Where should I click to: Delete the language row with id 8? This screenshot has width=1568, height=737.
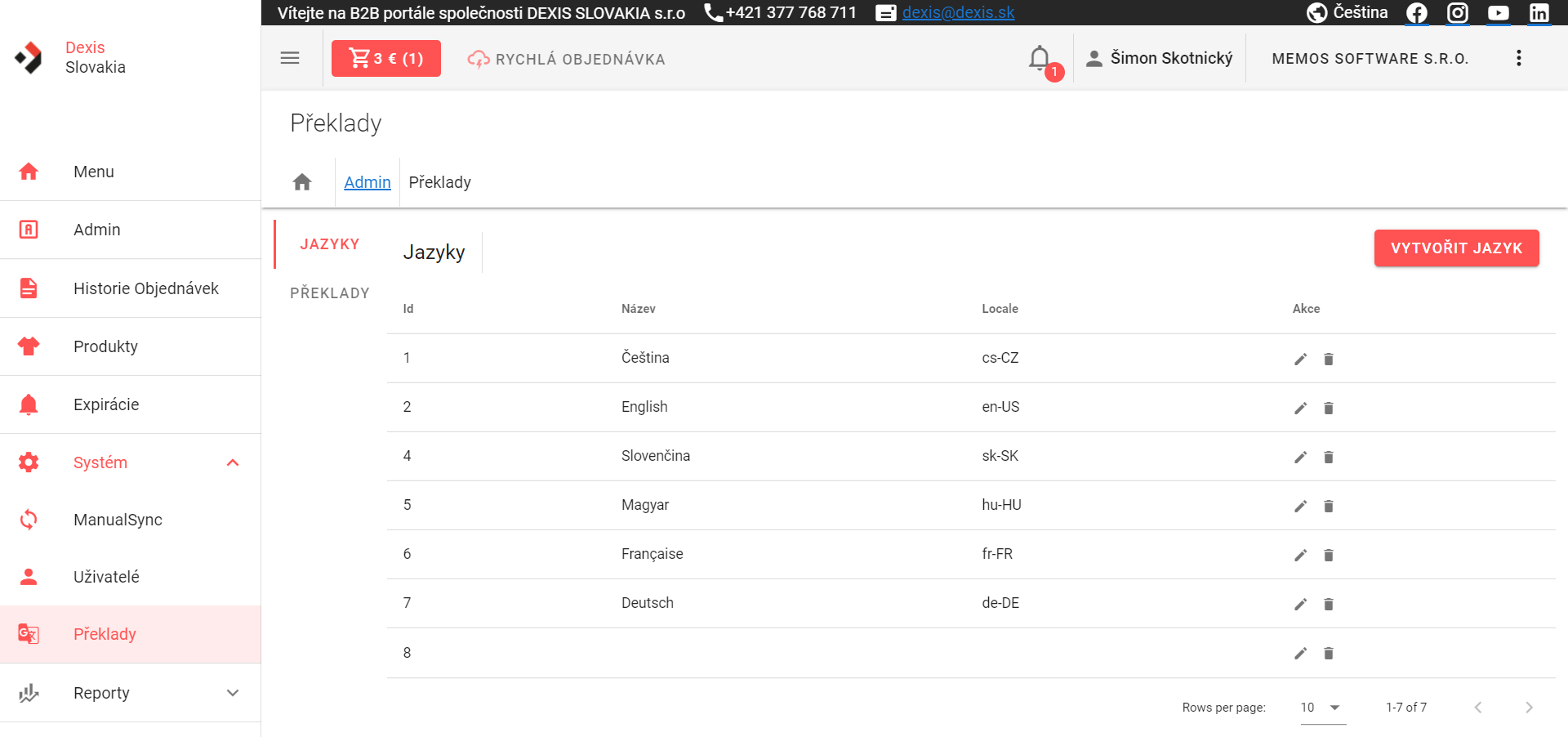1329,653
